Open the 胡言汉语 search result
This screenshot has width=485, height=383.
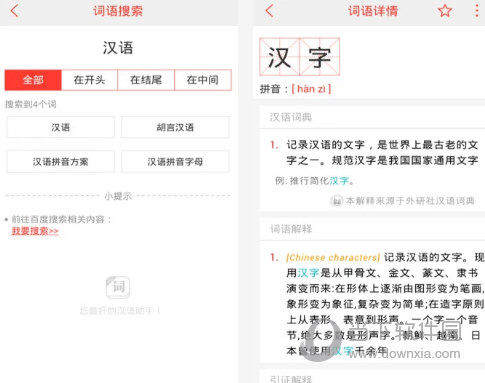click(175, 127)
